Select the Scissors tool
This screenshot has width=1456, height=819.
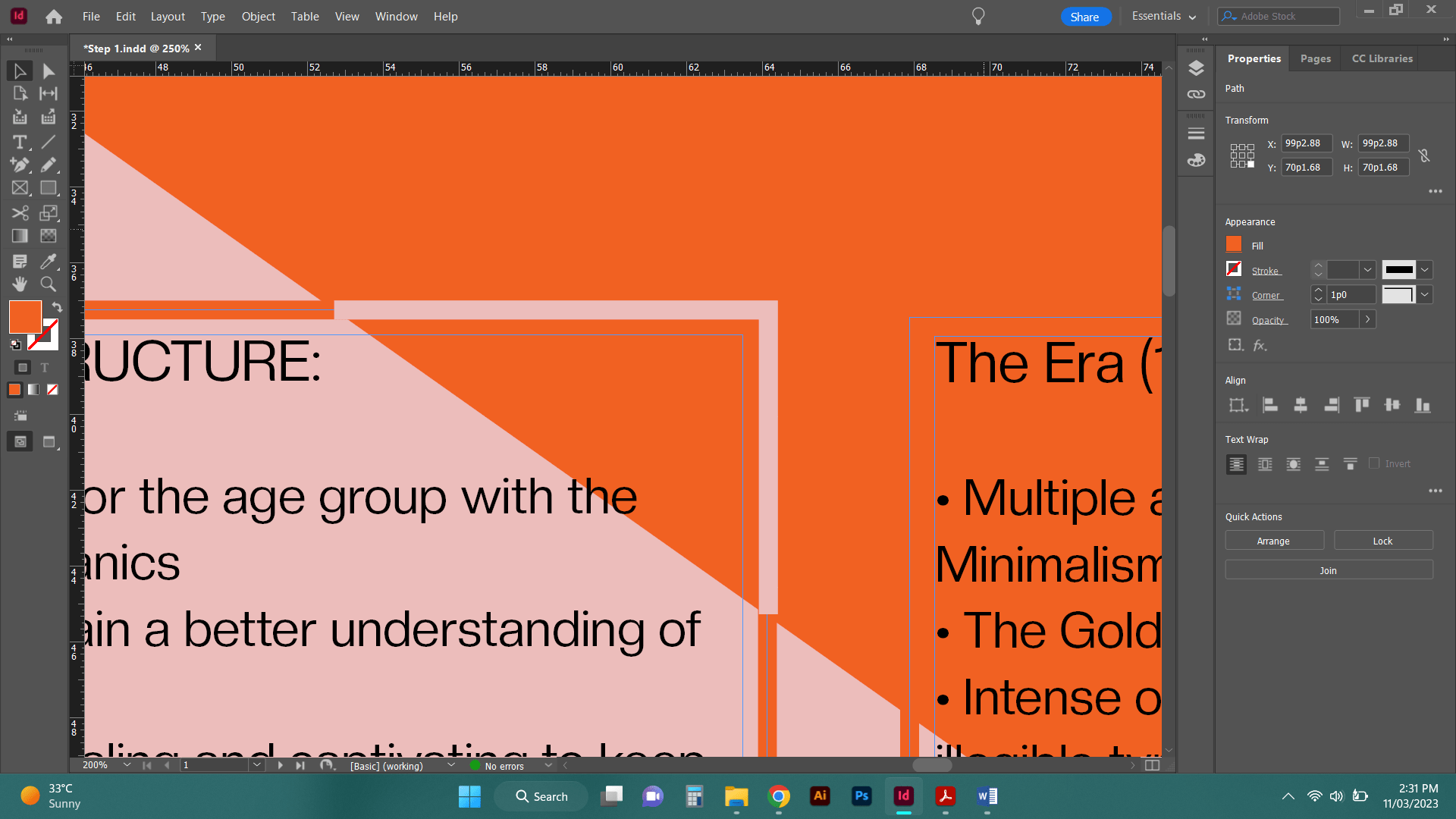[x=20, y=213]
